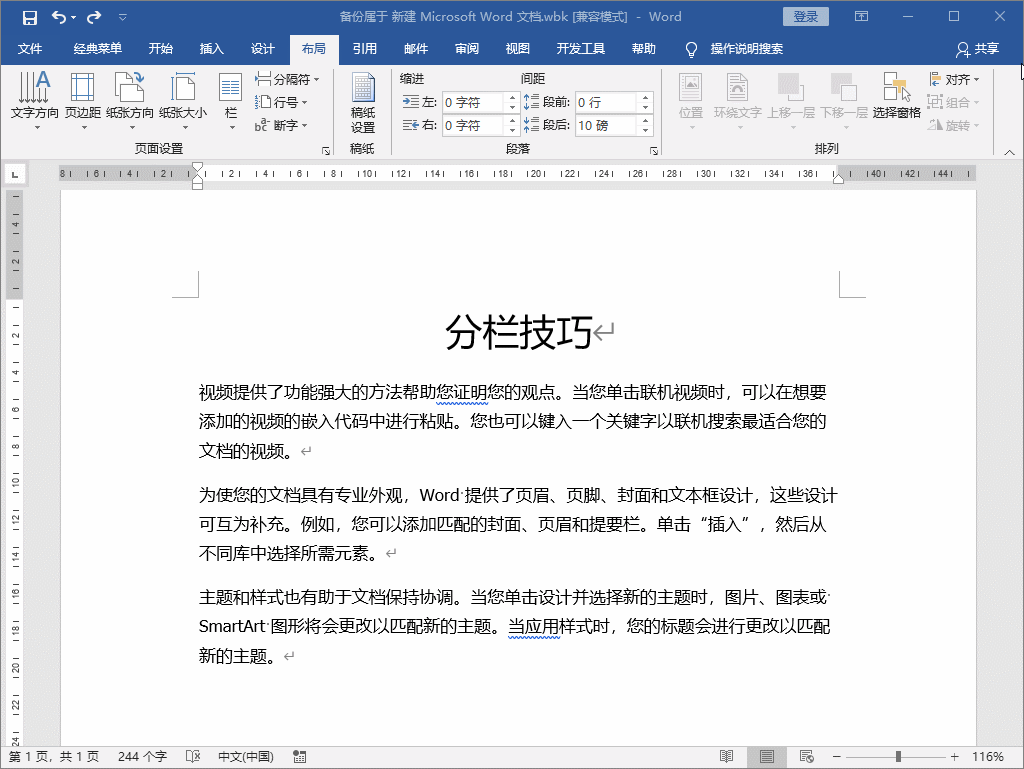Open the Undo history dropdown arrow

click(73, 18)
